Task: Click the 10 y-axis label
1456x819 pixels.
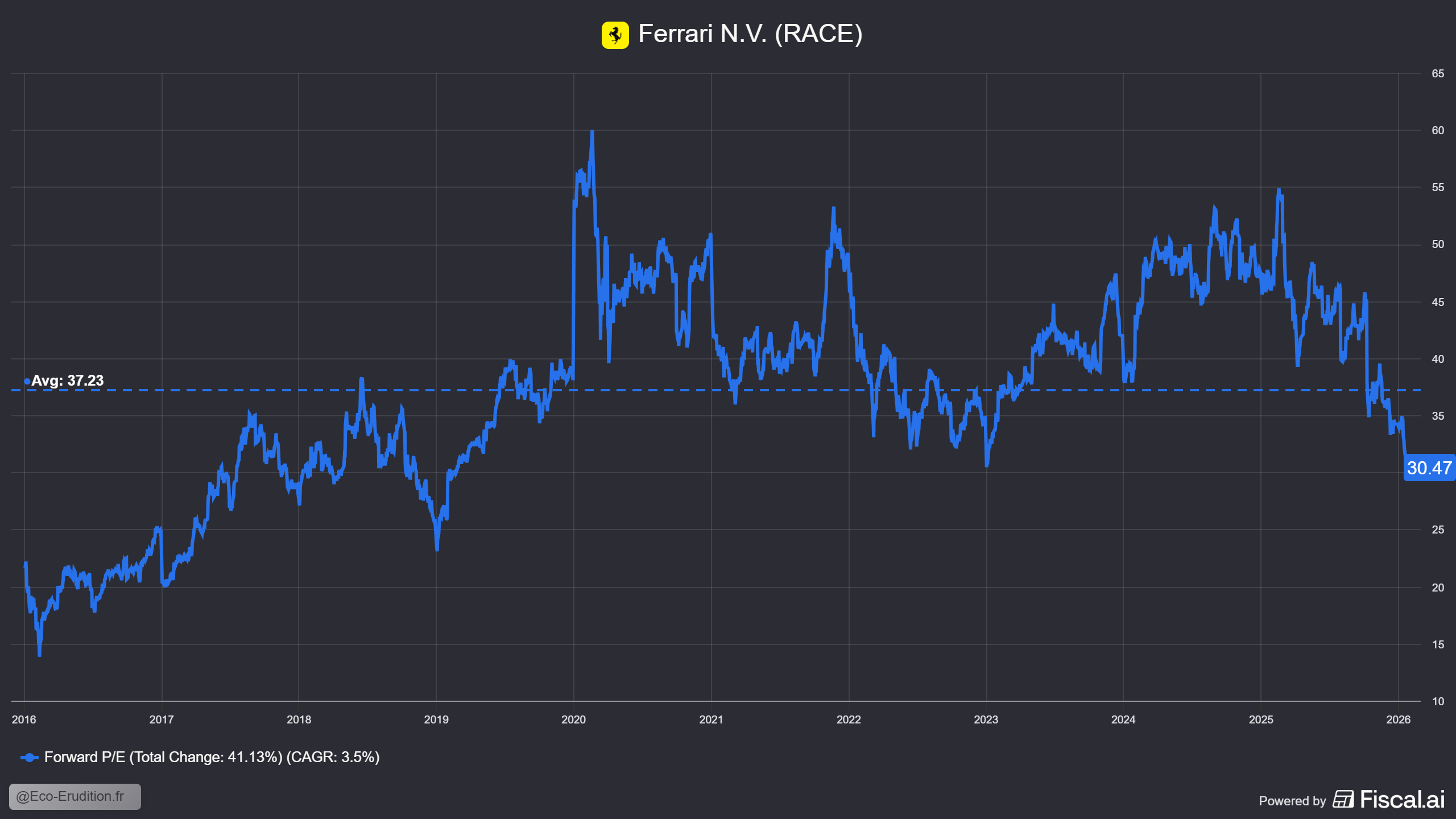Action: [1438, 701]
